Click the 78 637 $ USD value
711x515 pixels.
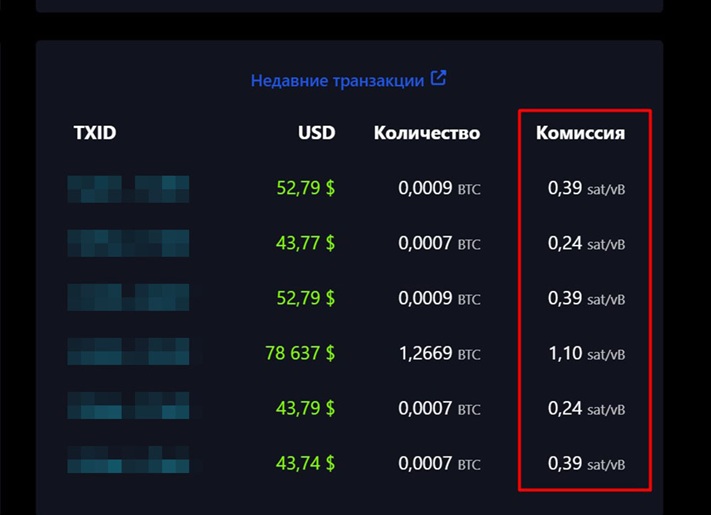point(300,353)
